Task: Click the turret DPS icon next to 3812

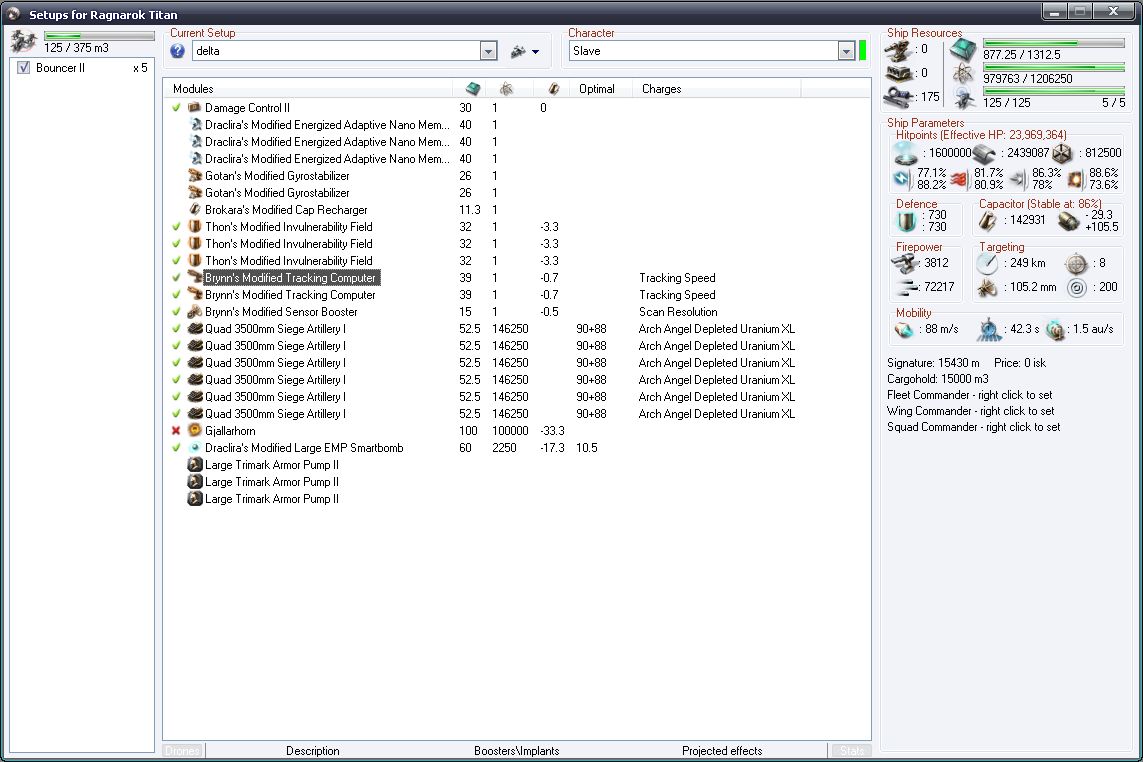Action: (x=906, y=263)
